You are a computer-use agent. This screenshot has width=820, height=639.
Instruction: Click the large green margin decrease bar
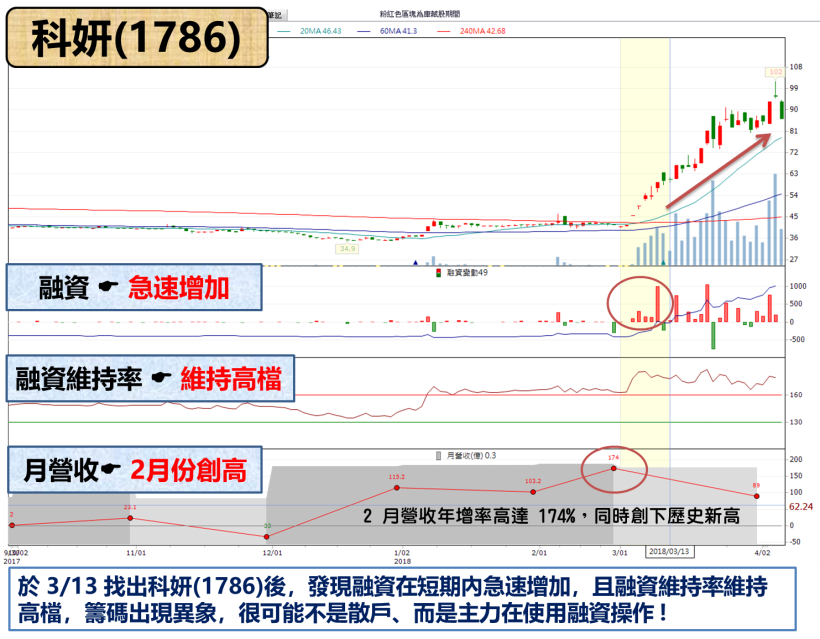pyautogui.click(x=713, y=336)
